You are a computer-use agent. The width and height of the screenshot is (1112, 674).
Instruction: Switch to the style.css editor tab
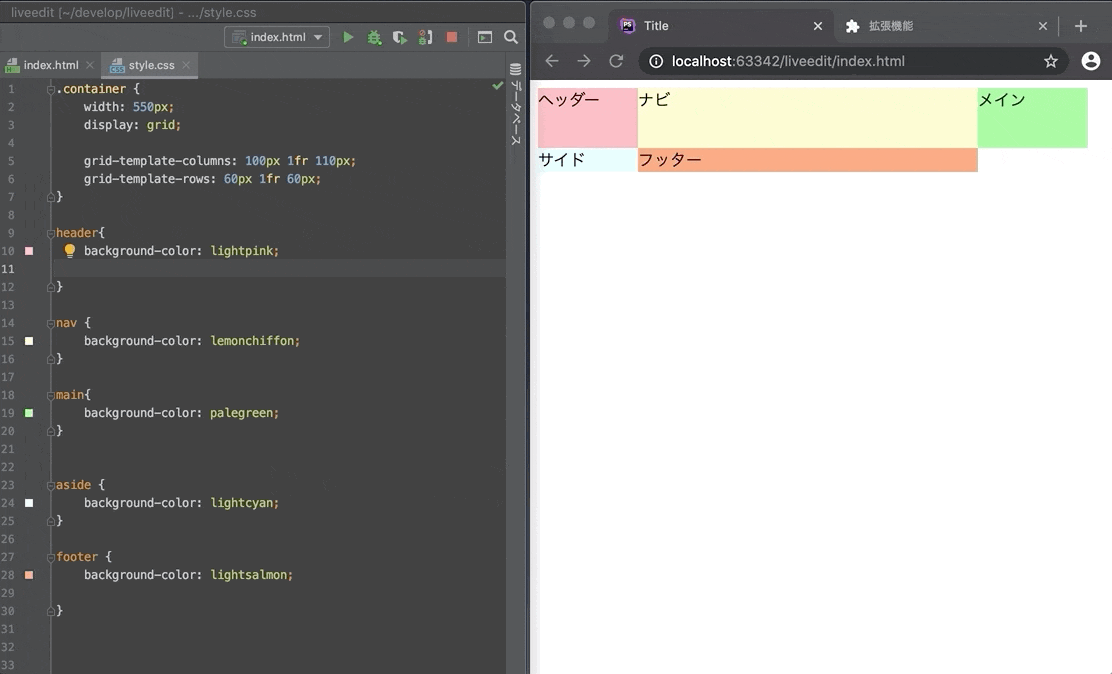149,65
